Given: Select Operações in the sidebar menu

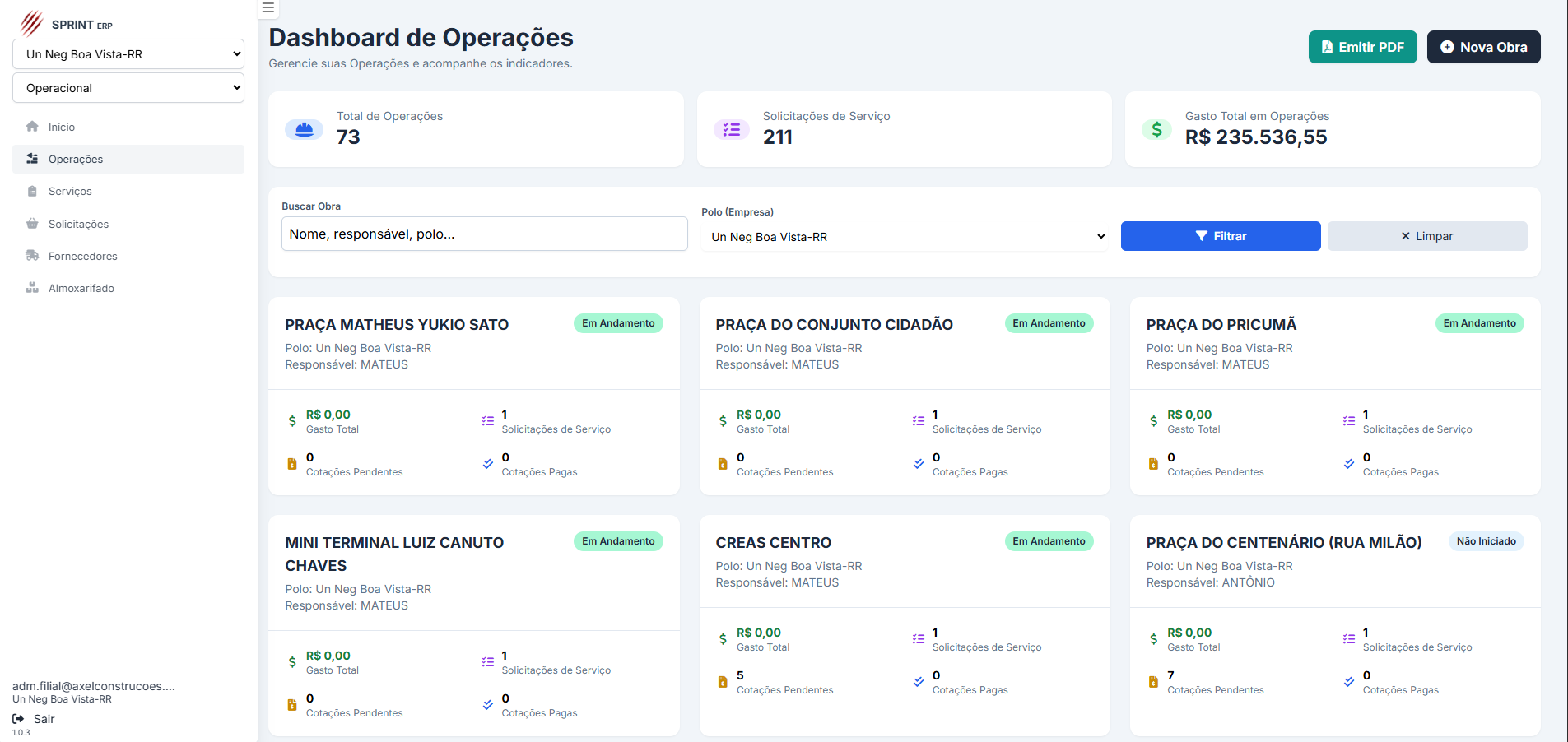Looking at the screenshot, I should click(76, 160).
